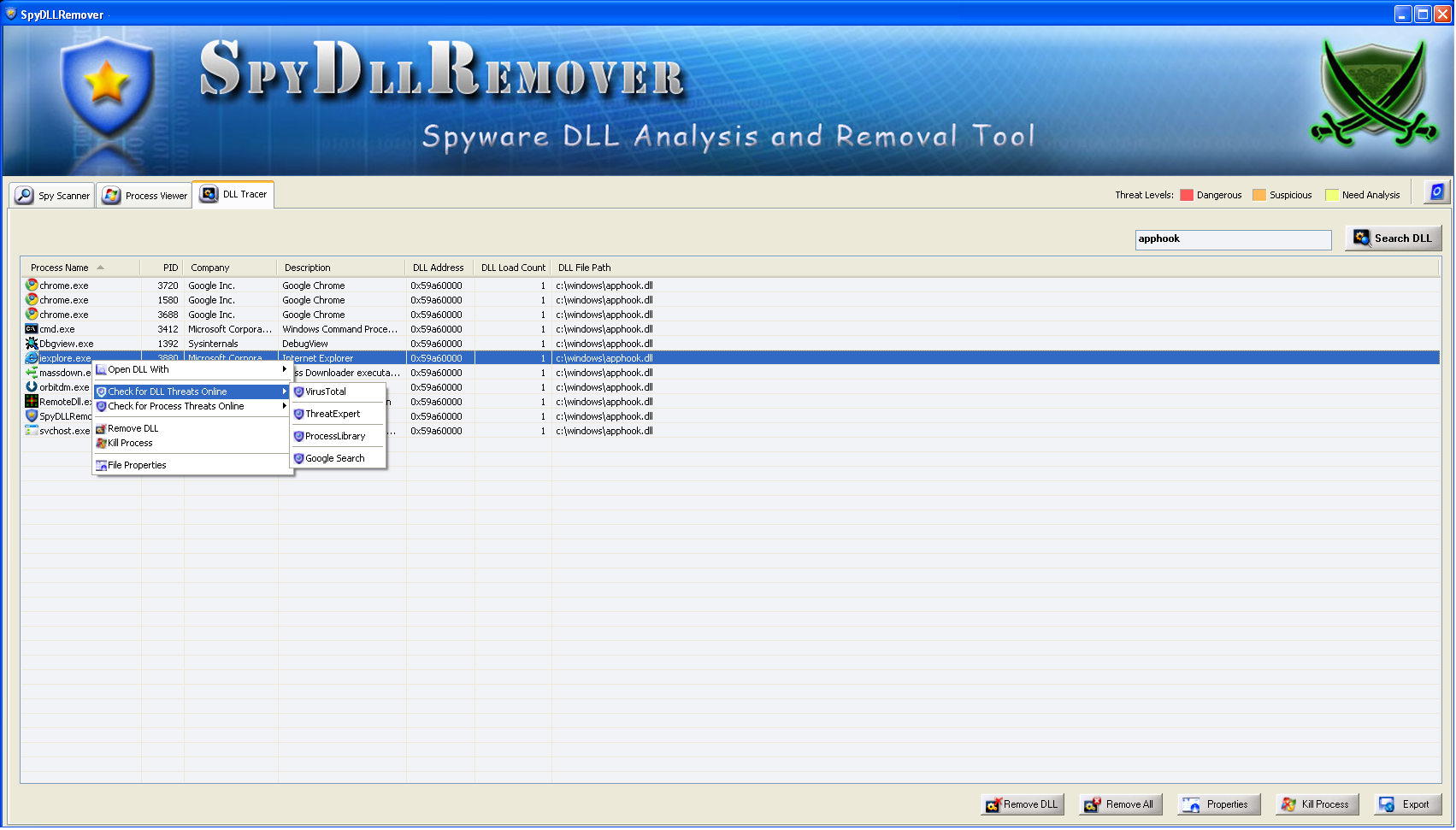Image resolution: width=1456 pixels, height=830 pixels.
Task: Click the svchost.exe process icon
Action: [32, 431]
